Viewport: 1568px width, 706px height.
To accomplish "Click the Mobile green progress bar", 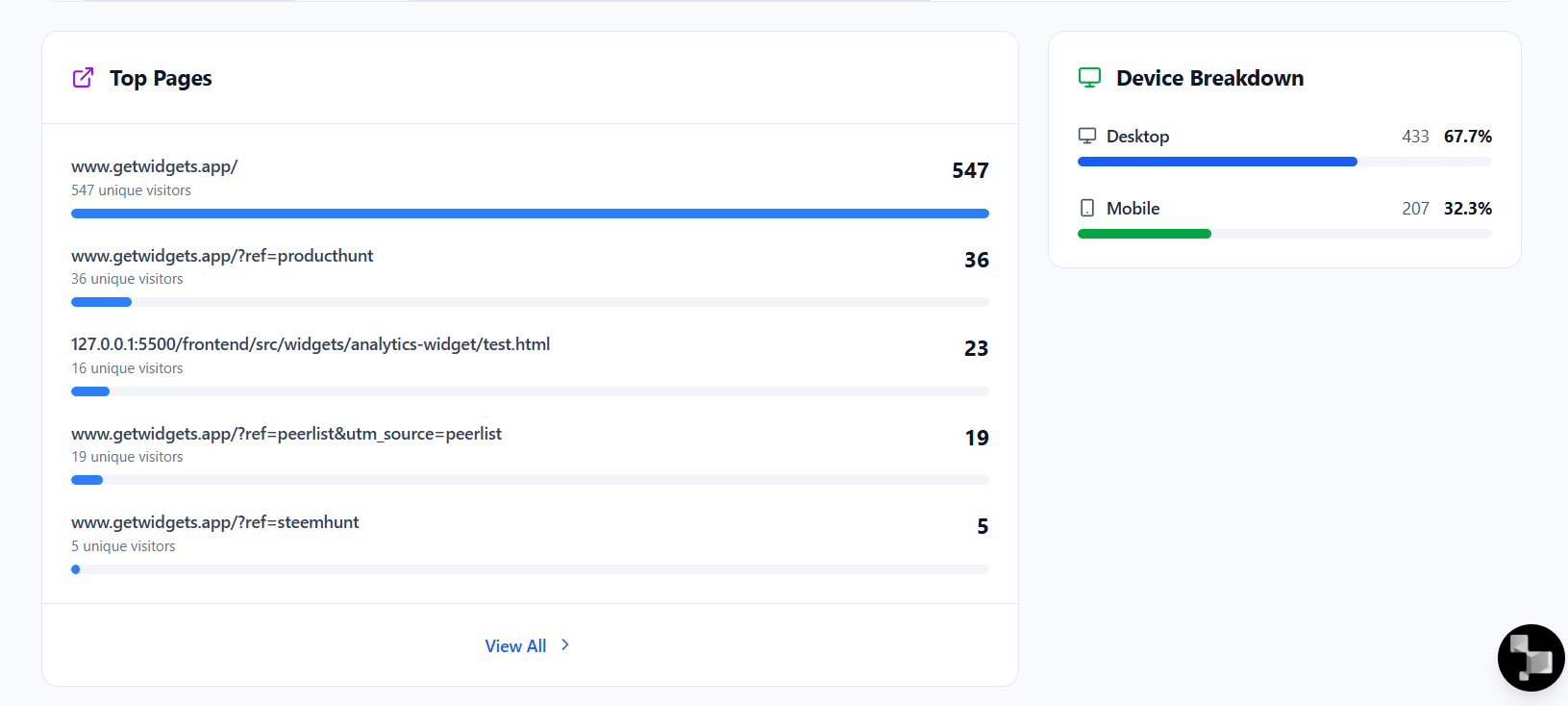I will click(x=1144, y=234).
